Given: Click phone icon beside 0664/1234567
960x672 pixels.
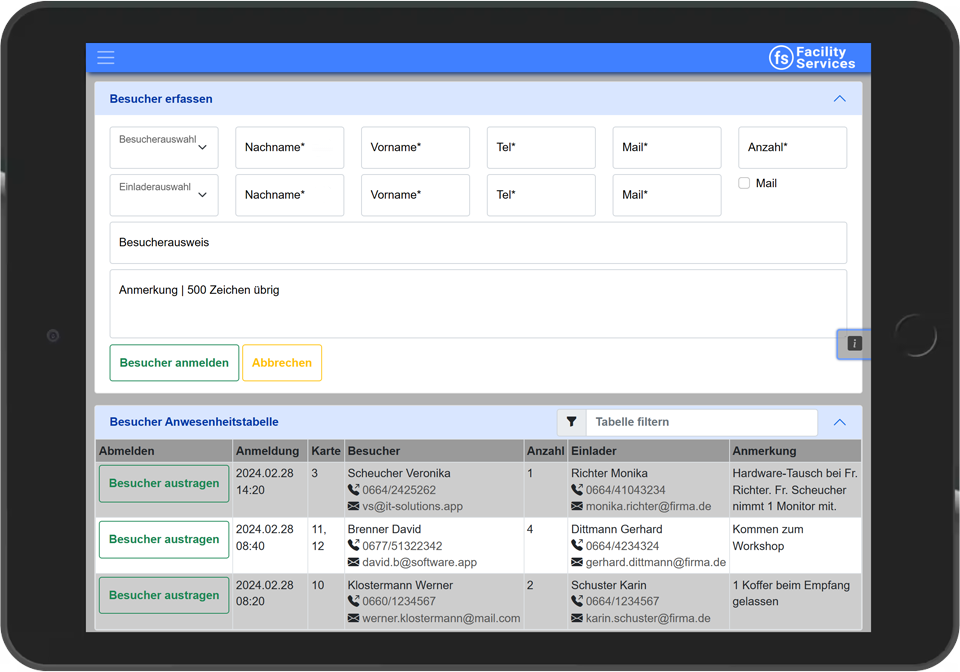Looking at the screenshot, I should click(577, 601).
